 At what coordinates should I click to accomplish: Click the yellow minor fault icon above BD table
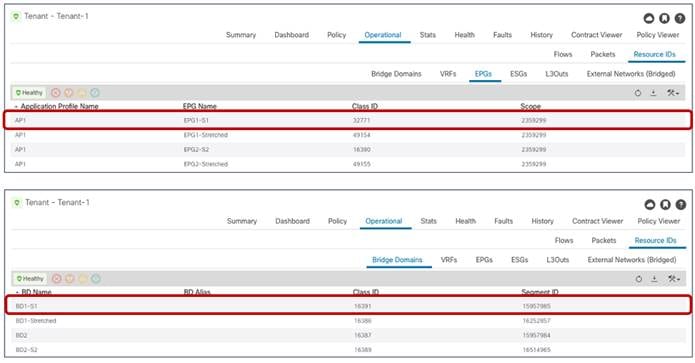[x=82, y=279]
